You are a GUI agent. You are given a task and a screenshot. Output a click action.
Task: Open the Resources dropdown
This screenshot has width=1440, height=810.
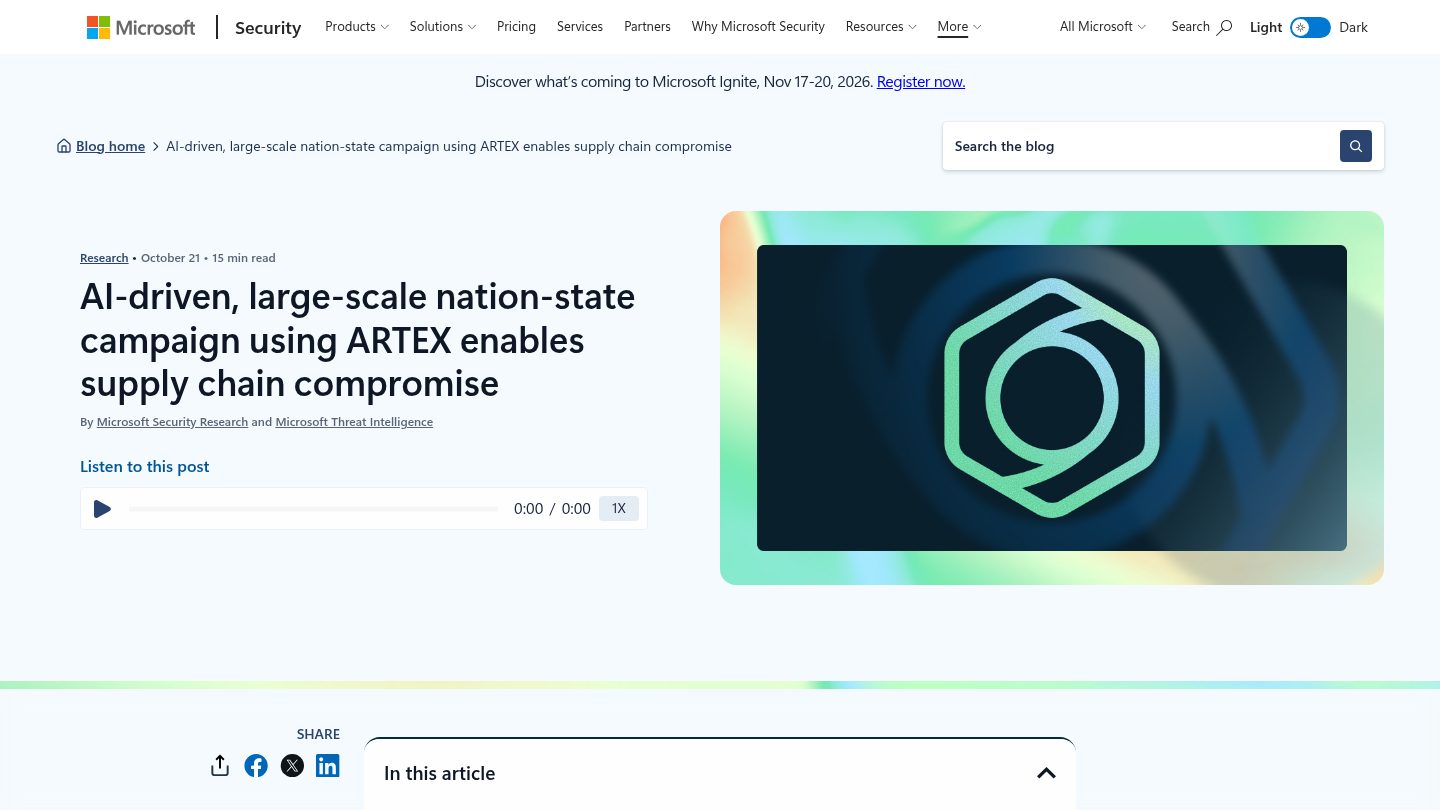[x=881, y=27]
